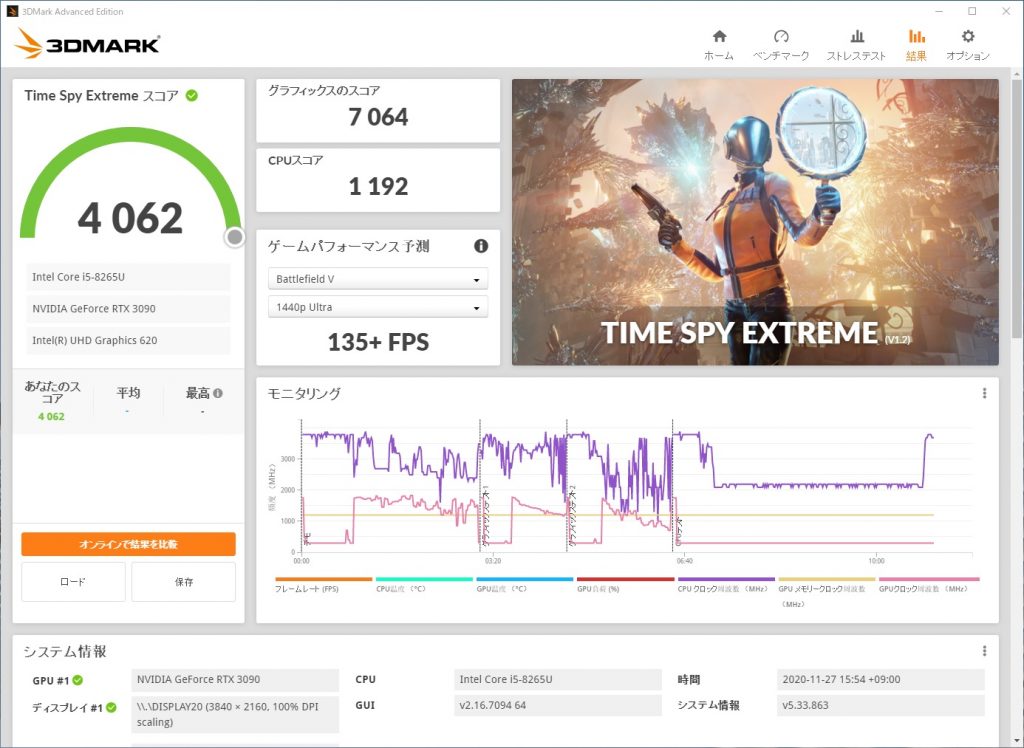Click the 135+ FPS estimate text

[378, 342]
